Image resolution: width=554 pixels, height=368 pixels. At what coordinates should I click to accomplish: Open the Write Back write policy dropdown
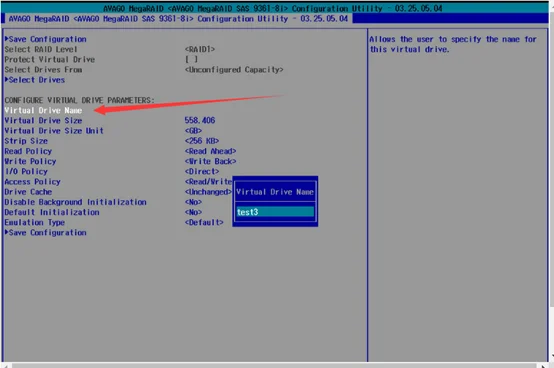tap(210, 161)
